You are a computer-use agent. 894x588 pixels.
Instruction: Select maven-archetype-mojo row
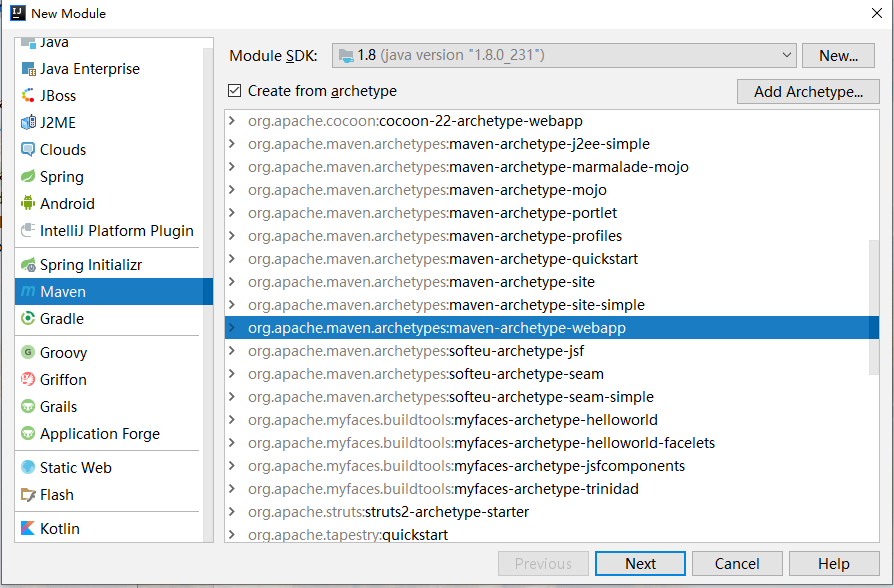551,190
